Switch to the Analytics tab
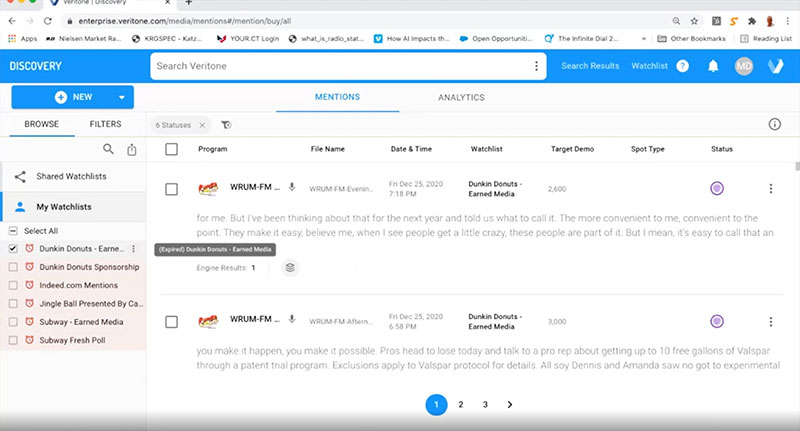800x431 pixels. (461, 97)
